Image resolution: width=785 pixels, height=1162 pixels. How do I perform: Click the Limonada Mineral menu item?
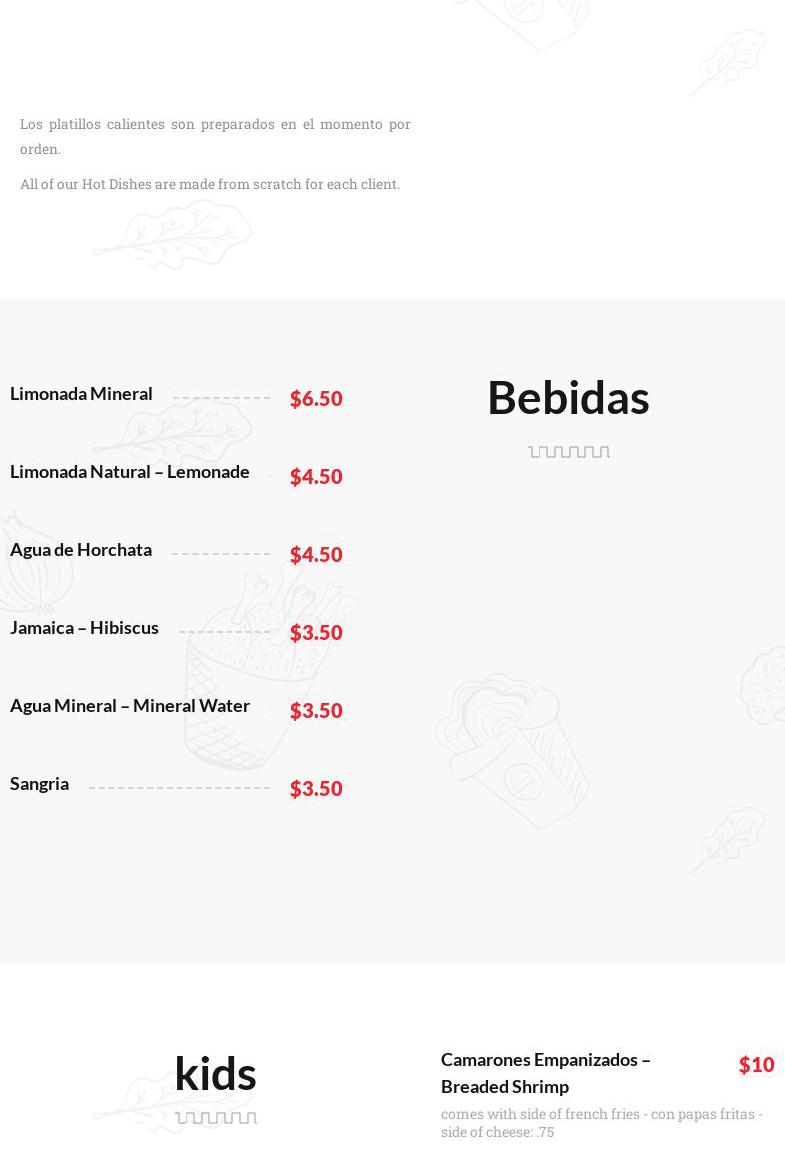click(81, 394)
